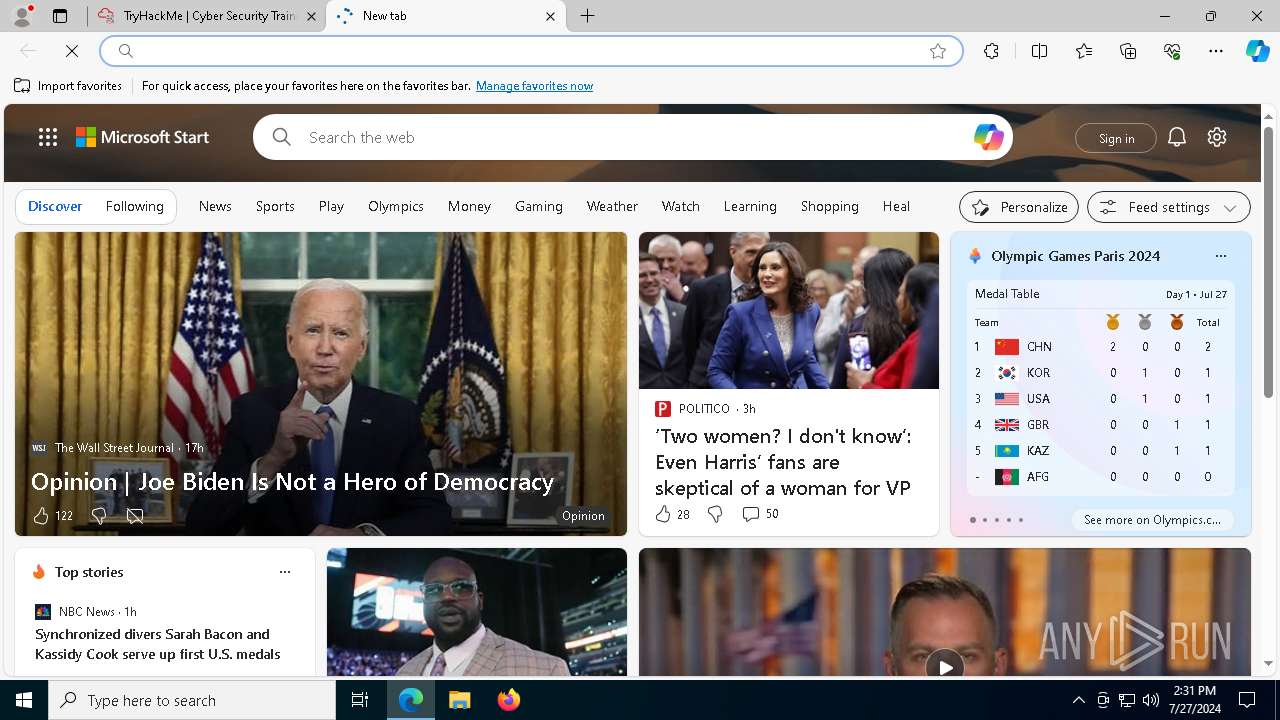Enable split screen view

(1039, 51)
